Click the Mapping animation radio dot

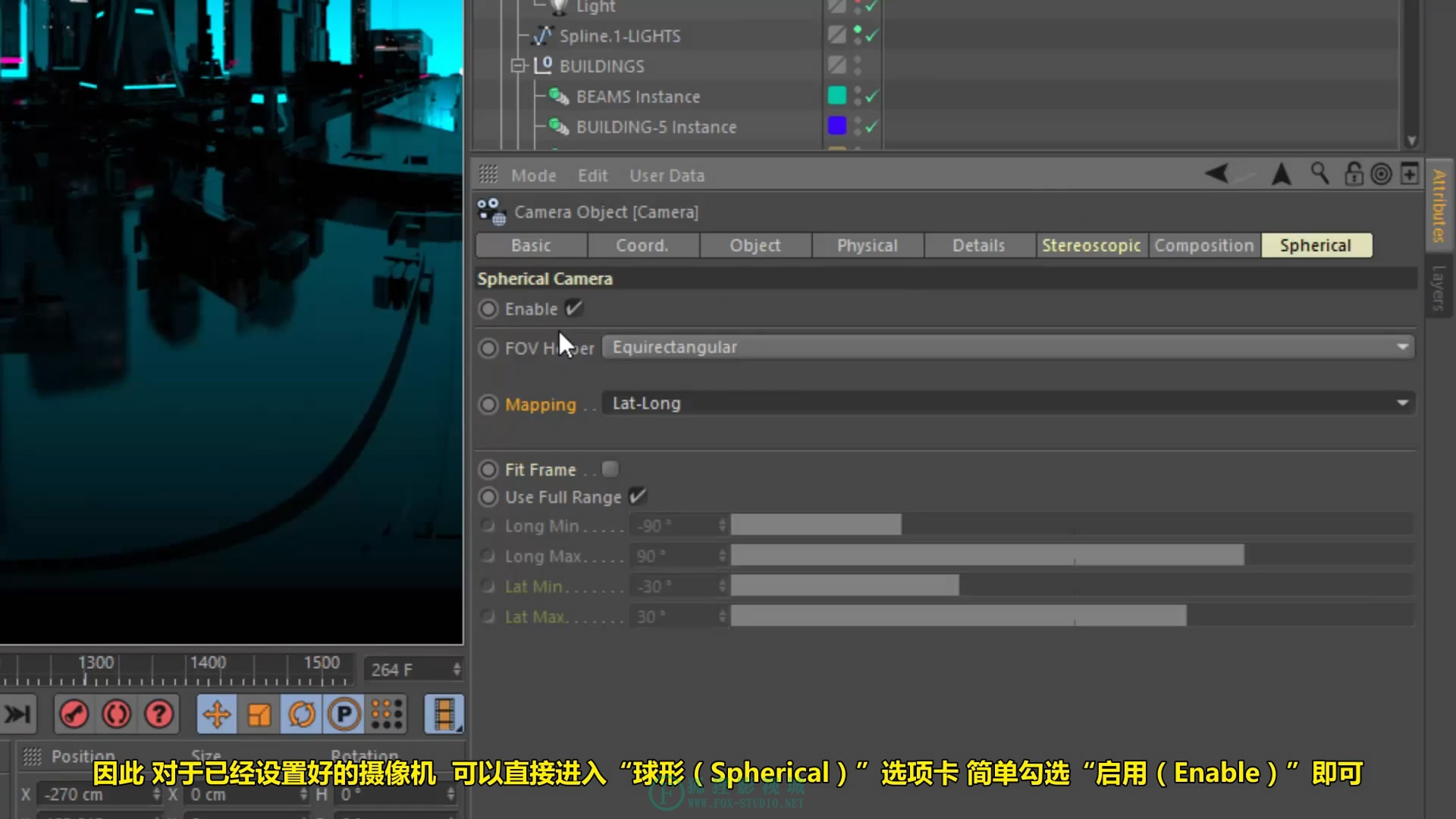488,404
